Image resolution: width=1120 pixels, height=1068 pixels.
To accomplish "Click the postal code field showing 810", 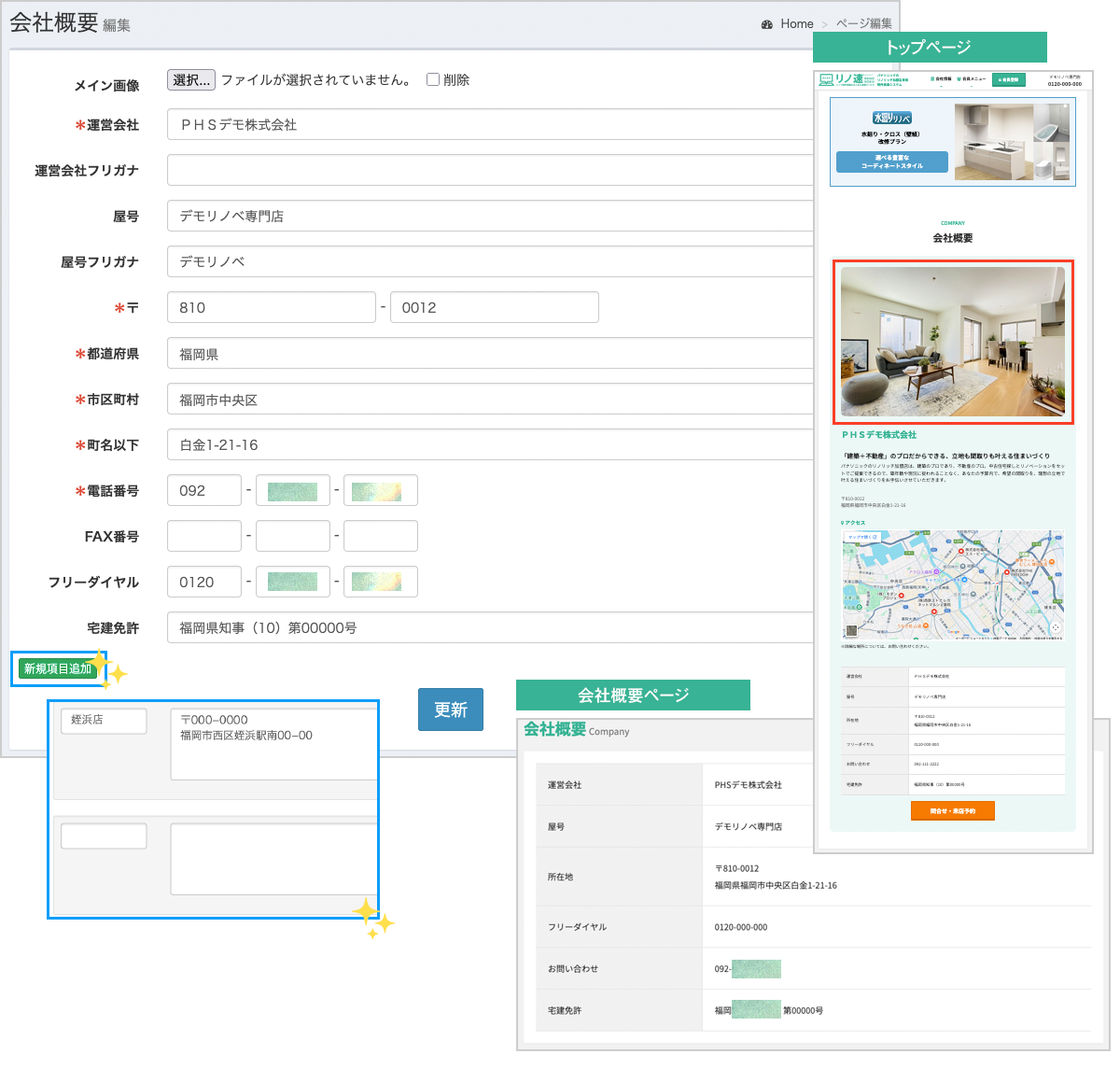I will pyautogui.click(x=272, y=308).
